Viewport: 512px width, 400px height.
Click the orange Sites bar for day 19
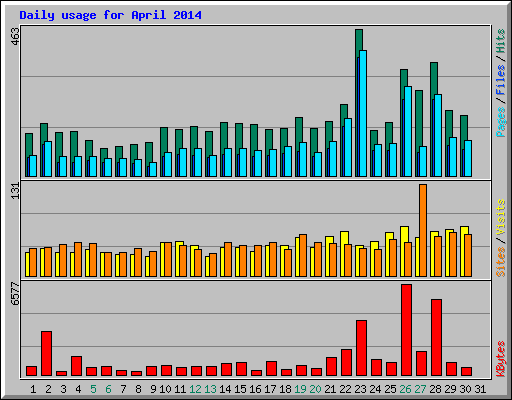303,255
